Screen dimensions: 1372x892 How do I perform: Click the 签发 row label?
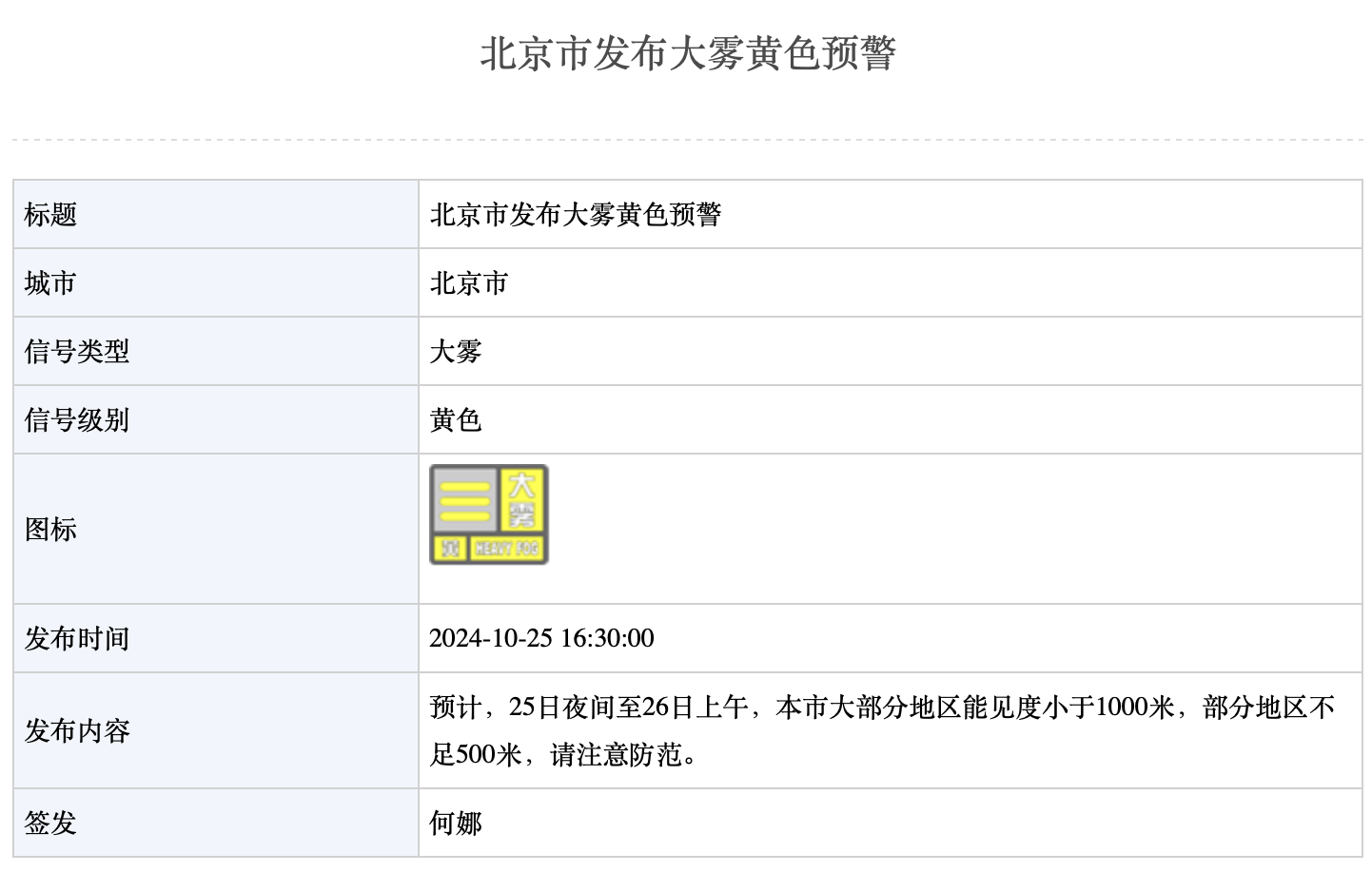50,824
